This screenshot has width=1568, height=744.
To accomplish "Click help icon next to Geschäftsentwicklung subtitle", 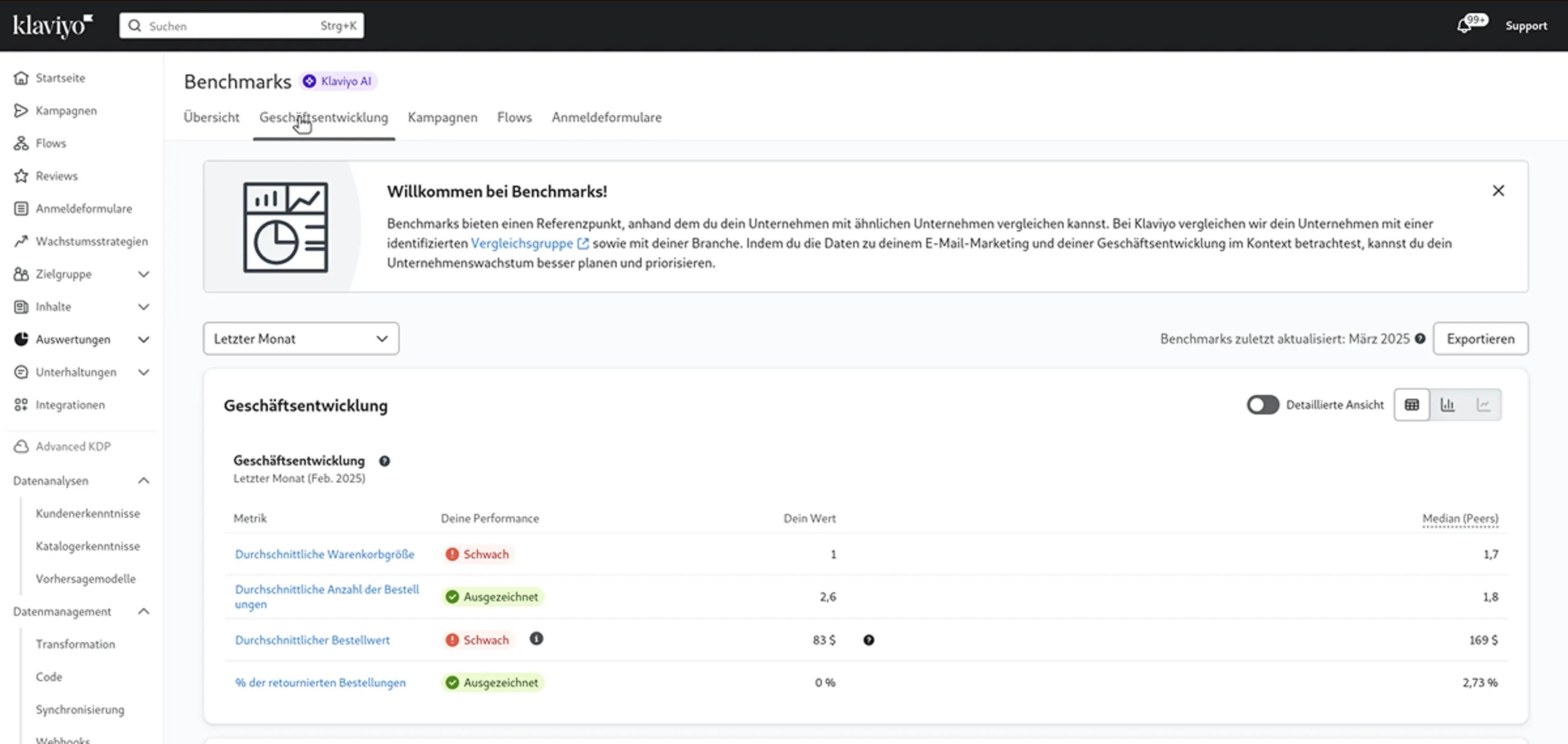I will 384,461.
